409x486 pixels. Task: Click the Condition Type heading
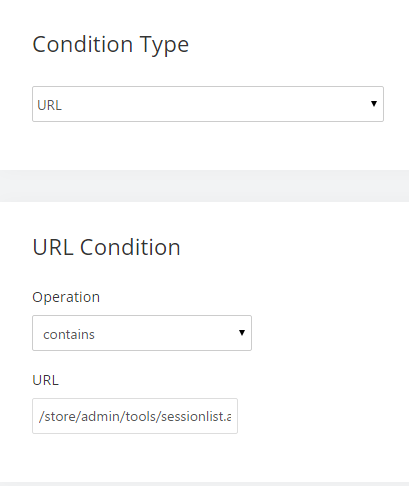(111, 45)
